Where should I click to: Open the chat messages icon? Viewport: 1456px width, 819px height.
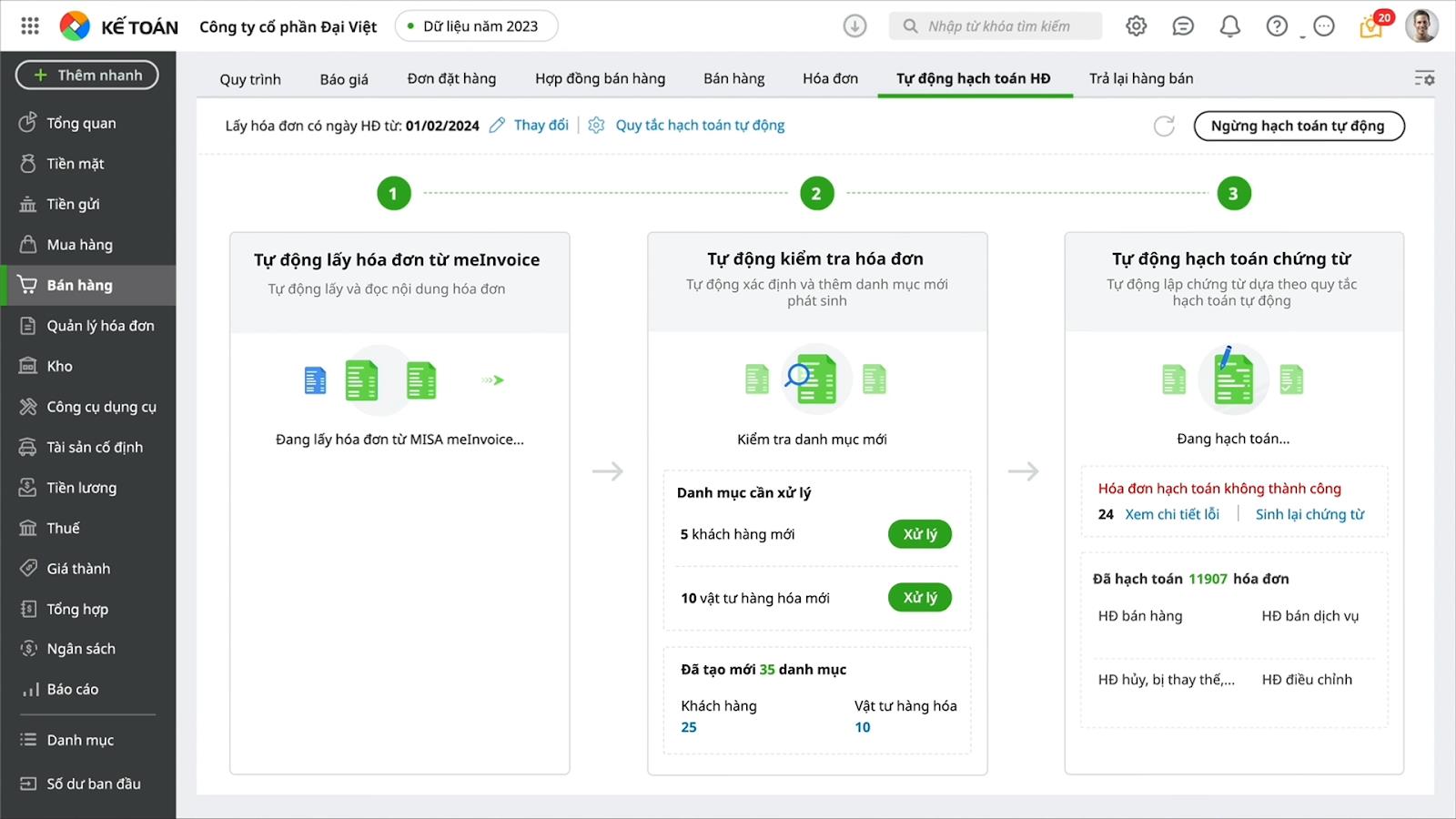click(1183, 26)
